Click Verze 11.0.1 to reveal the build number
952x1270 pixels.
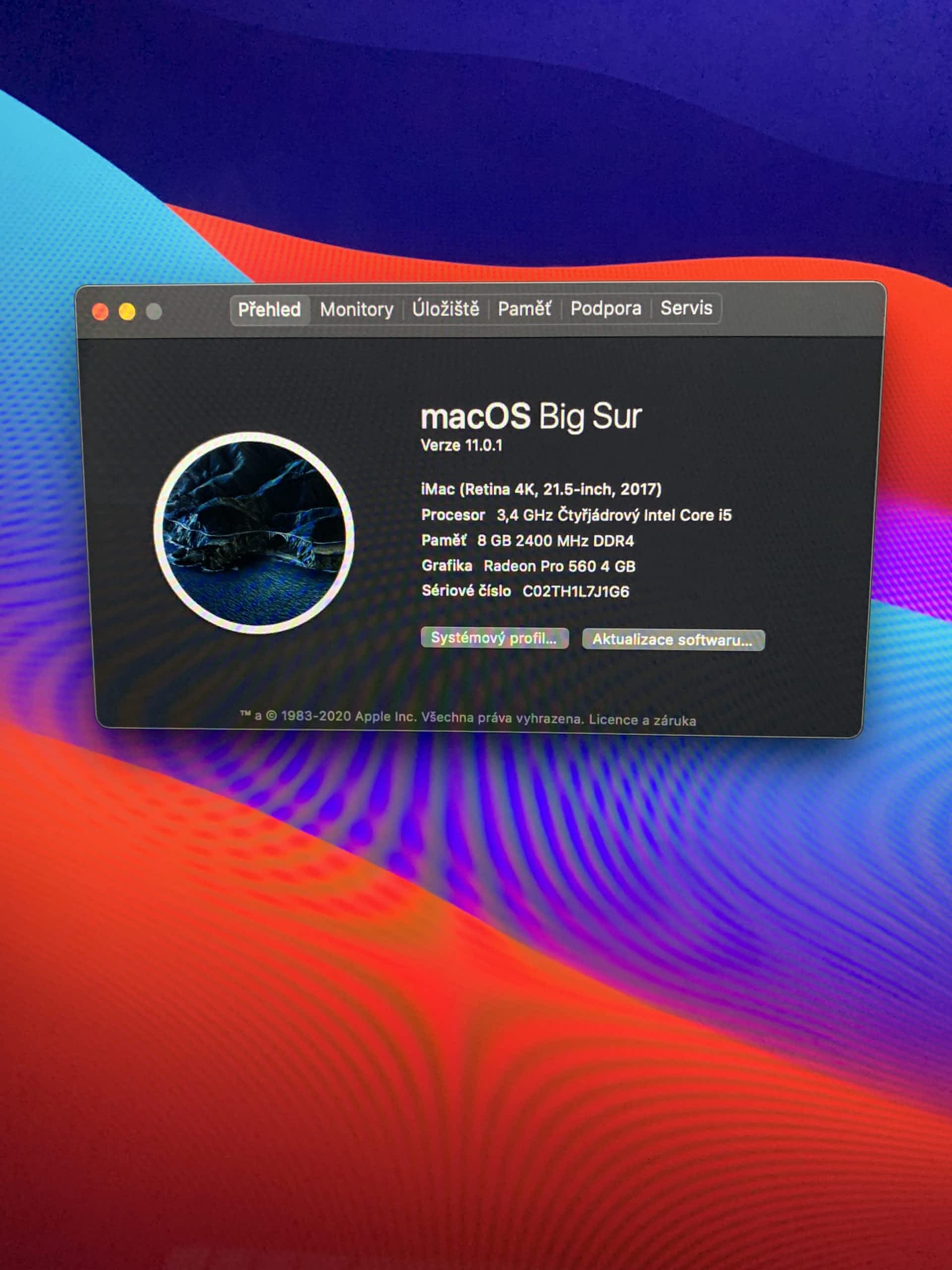(x=461, y=445)
